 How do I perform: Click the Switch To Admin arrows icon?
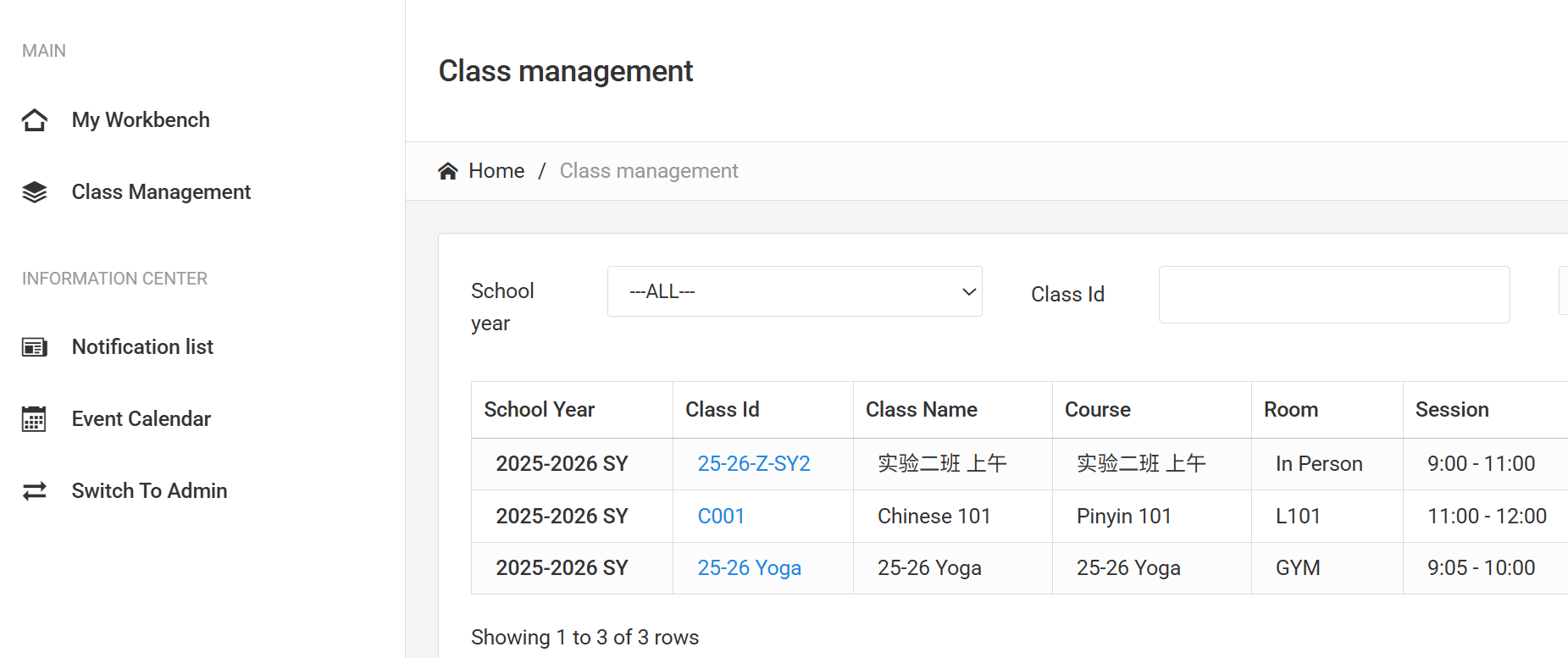(x=35, y=491)
